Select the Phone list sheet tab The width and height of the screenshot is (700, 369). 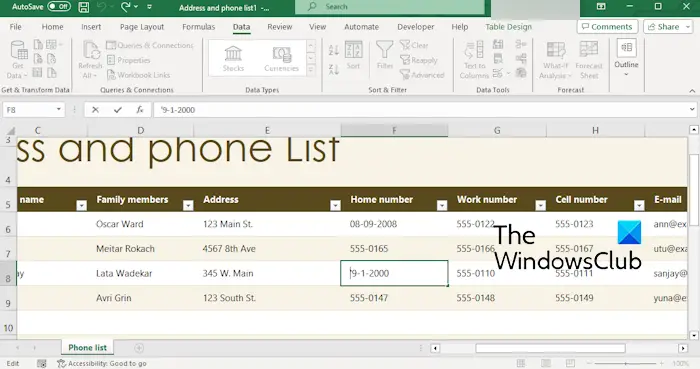click(88, 348)
